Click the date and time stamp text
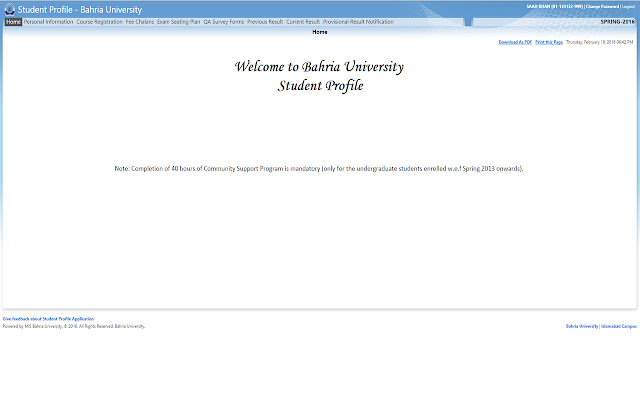 point(599,42)
